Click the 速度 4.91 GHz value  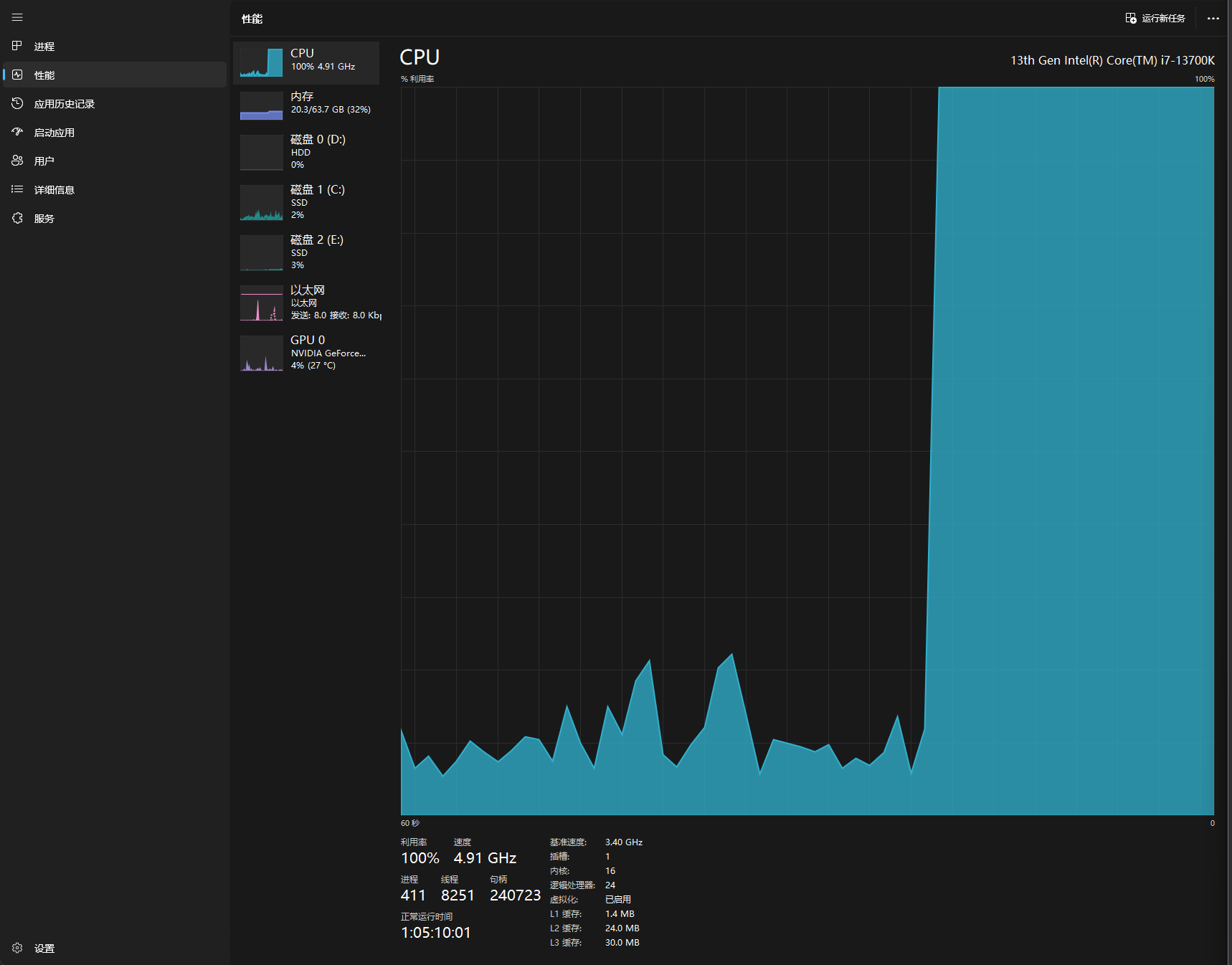[x=485, y=858]
